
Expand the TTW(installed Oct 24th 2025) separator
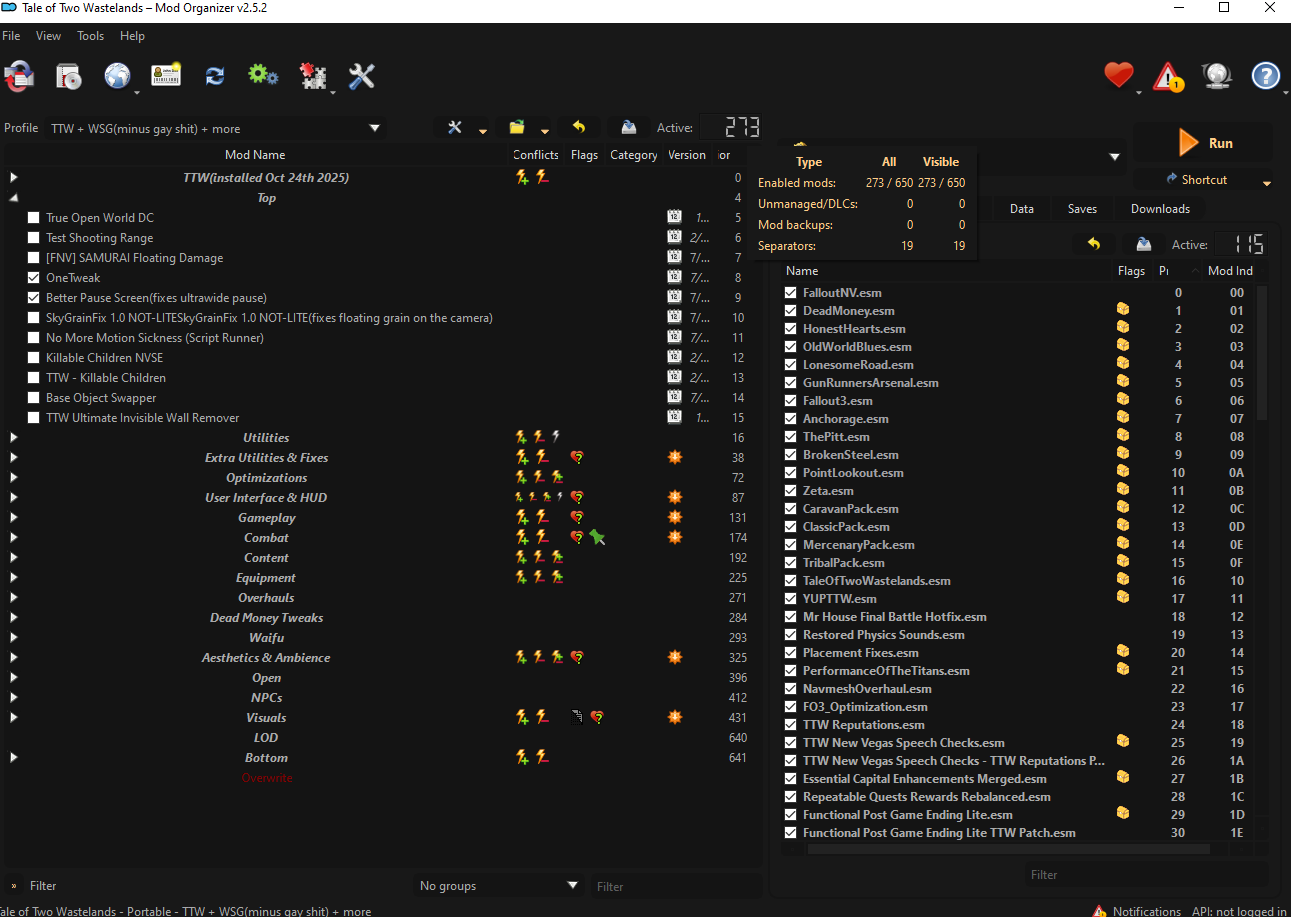(14, 178)
